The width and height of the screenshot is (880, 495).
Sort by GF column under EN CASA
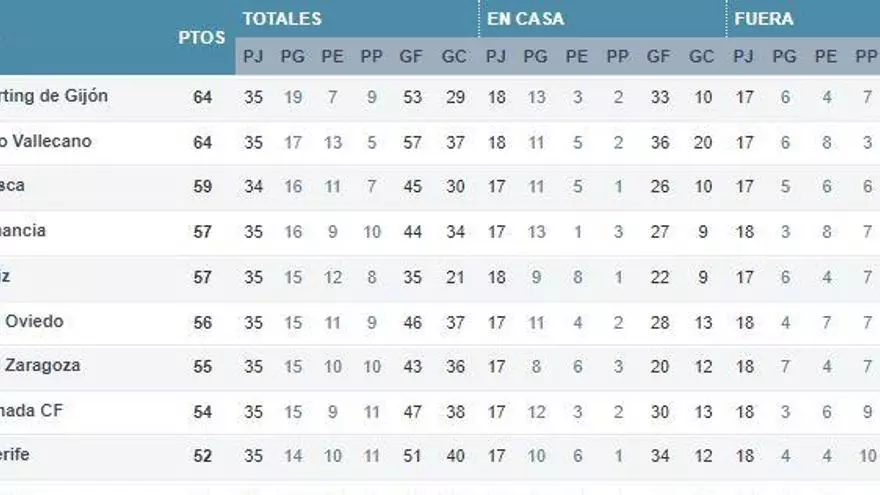pos(659,57)
